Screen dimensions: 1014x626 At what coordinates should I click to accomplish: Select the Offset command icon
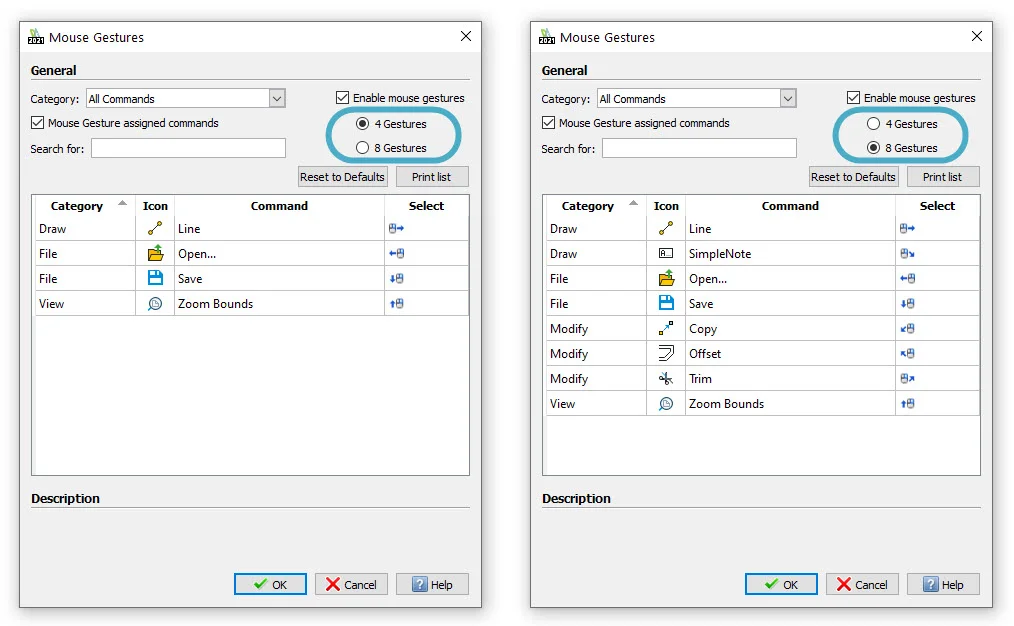pyautogui.click(x=666, y=354)
